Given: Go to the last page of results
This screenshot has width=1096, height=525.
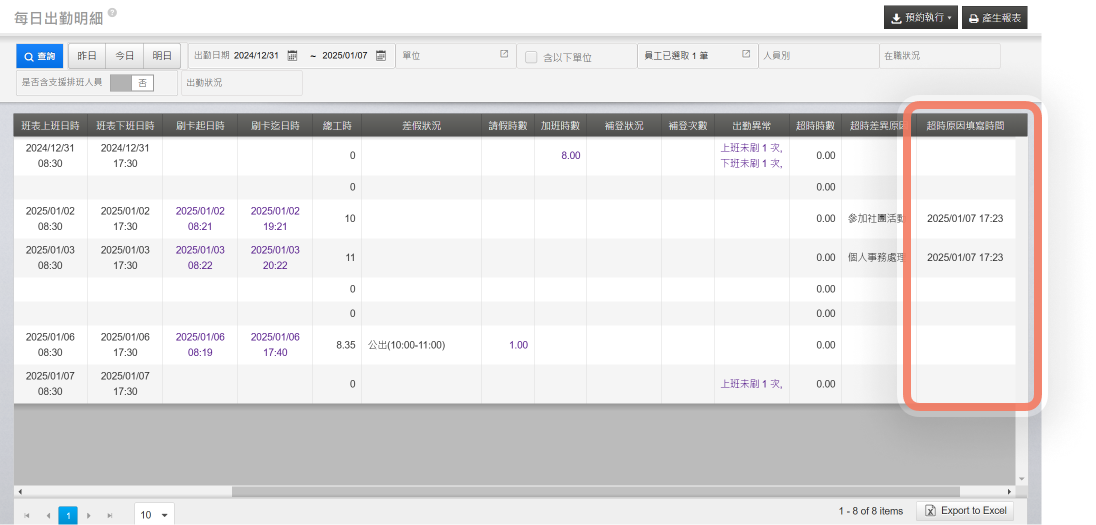Looking at the screenshot, I should (110, 515).
